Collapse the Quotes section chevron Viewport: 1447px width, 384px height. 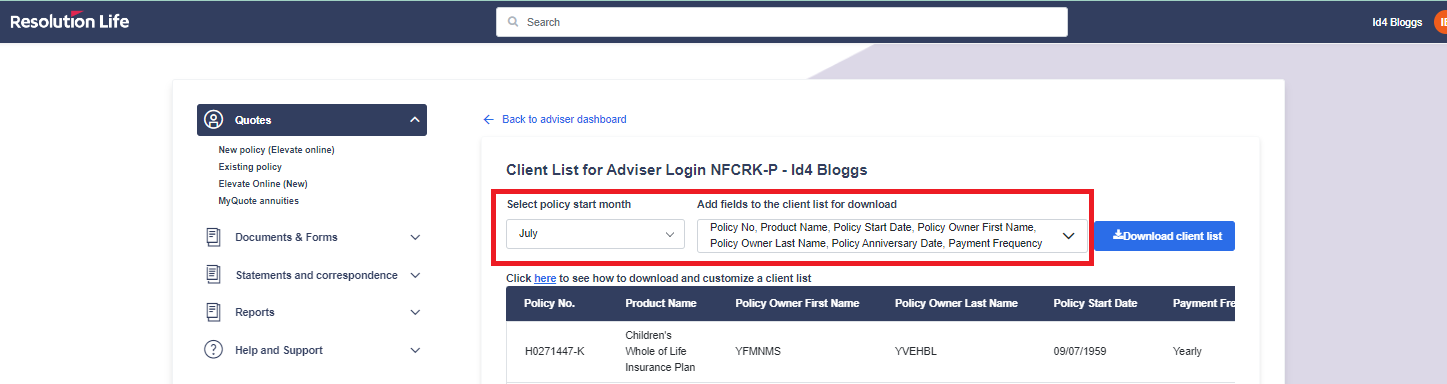click(415, 120)
